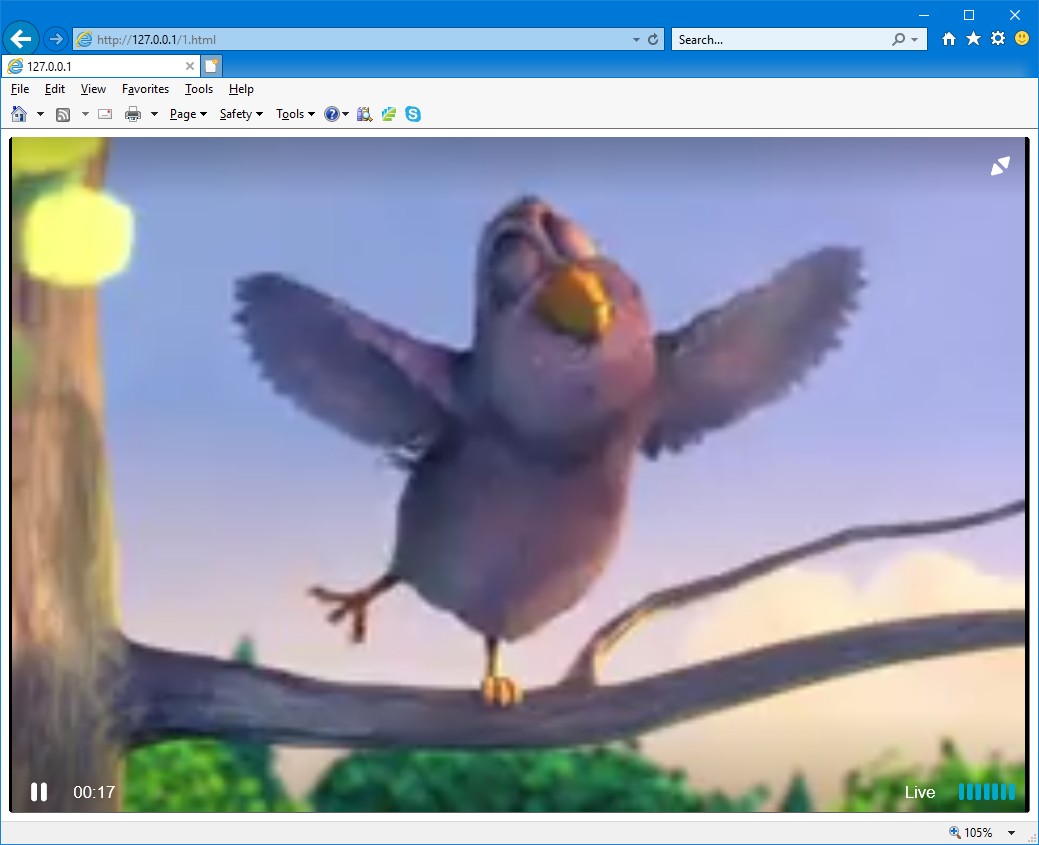
Task: Expand the RSS feeds dropdown arrow
Action: point(85,115)
